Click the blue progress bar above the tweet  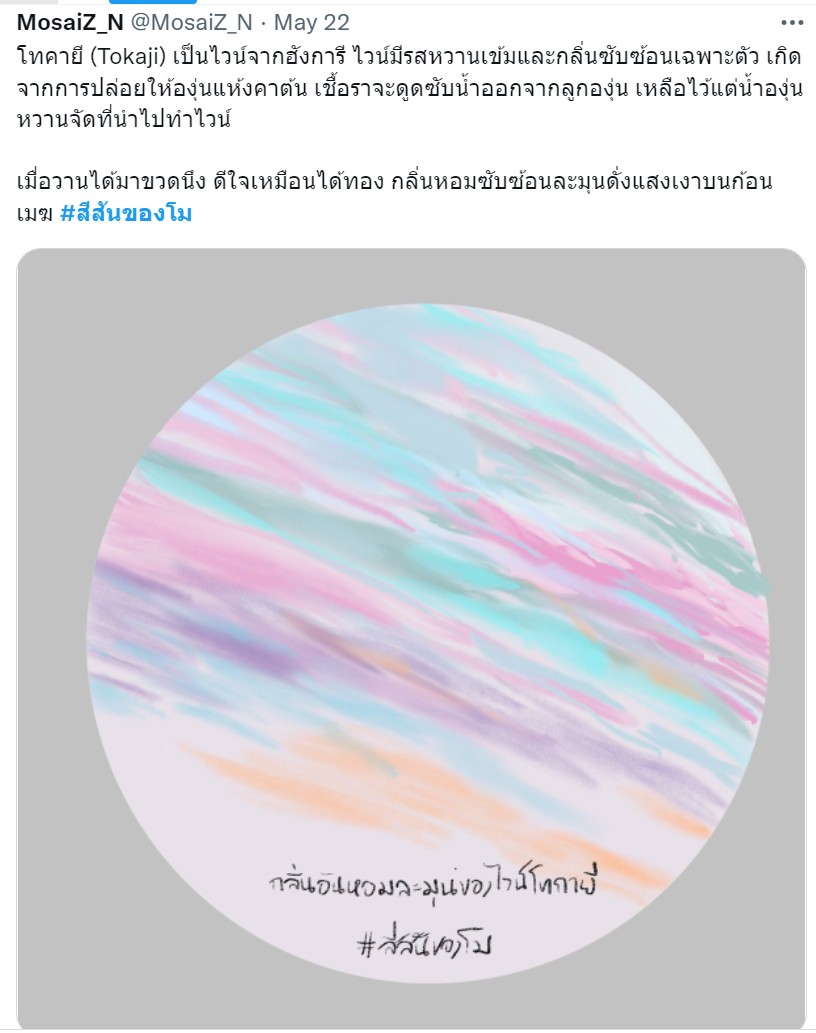[151, 2]
